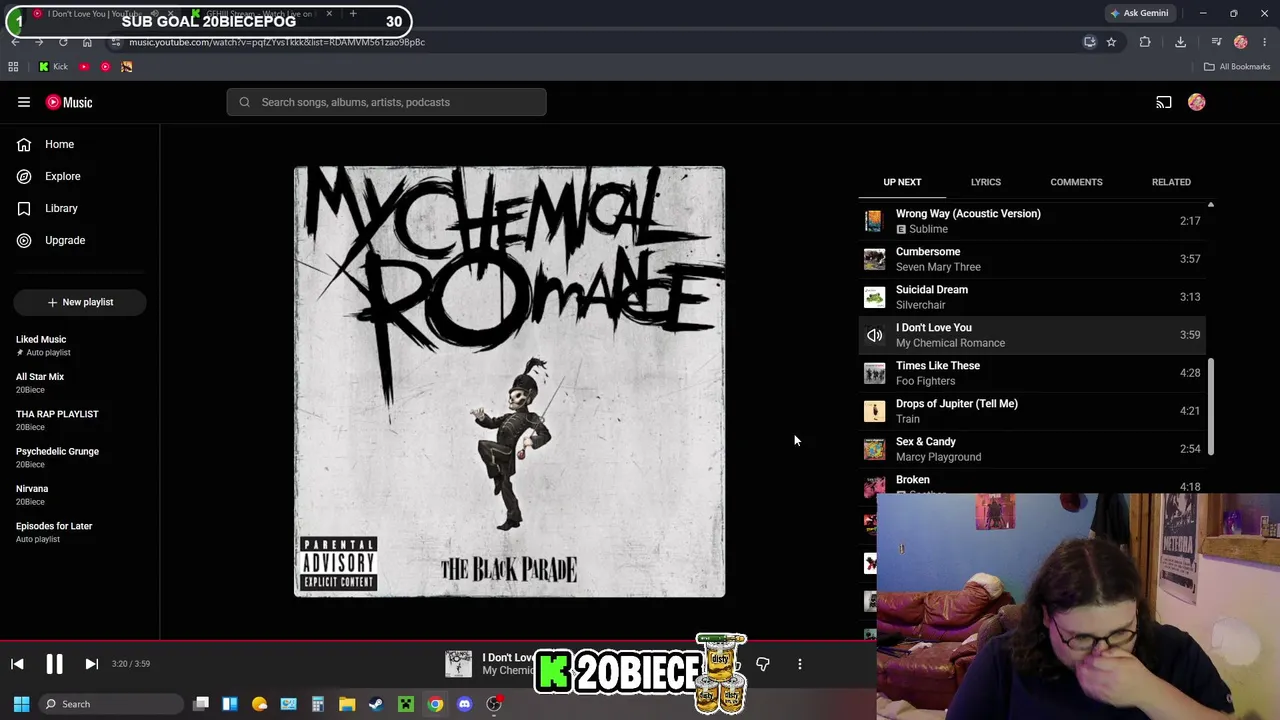Open the YouTube Music guide hamburger menu
This screenshot has height=720, width=1280.
(24, 102)
